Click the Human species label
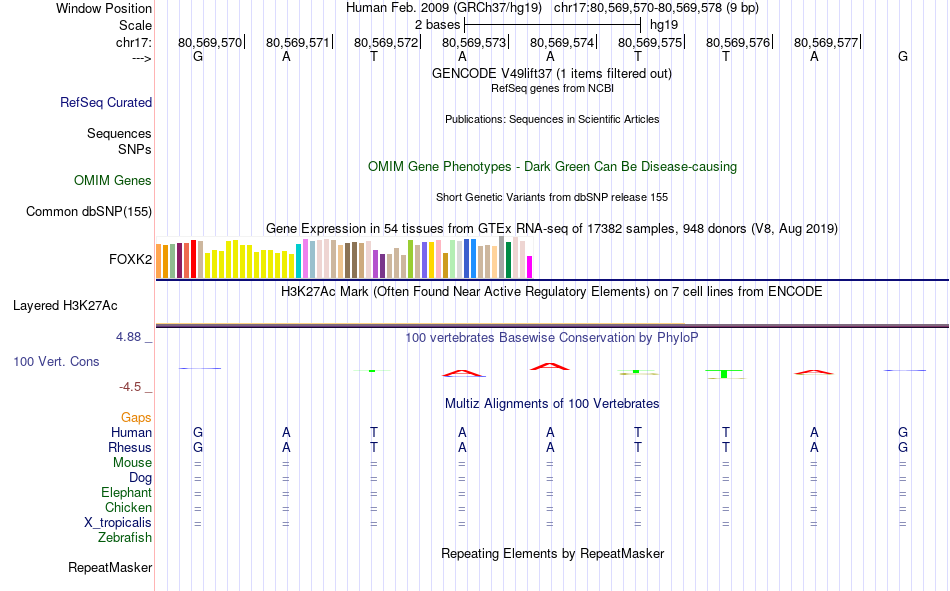Viewport: 950px width, 591px height. coord(131,432)
